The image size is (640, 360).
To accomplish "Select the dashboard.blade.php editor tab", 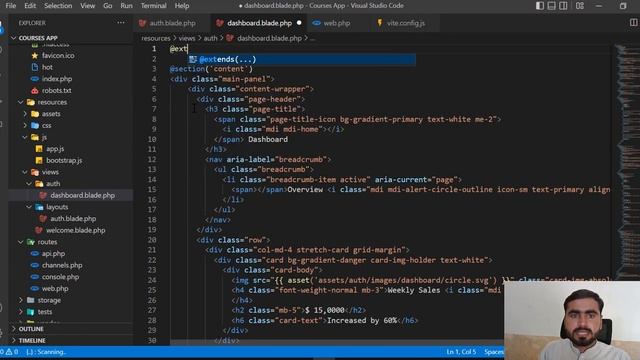I will coord(259,23).
